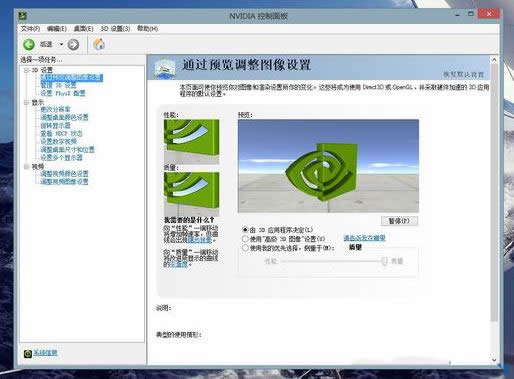
Task: Click the 系统信息 link
Action: pyautogui.click(x=45, y=353)
